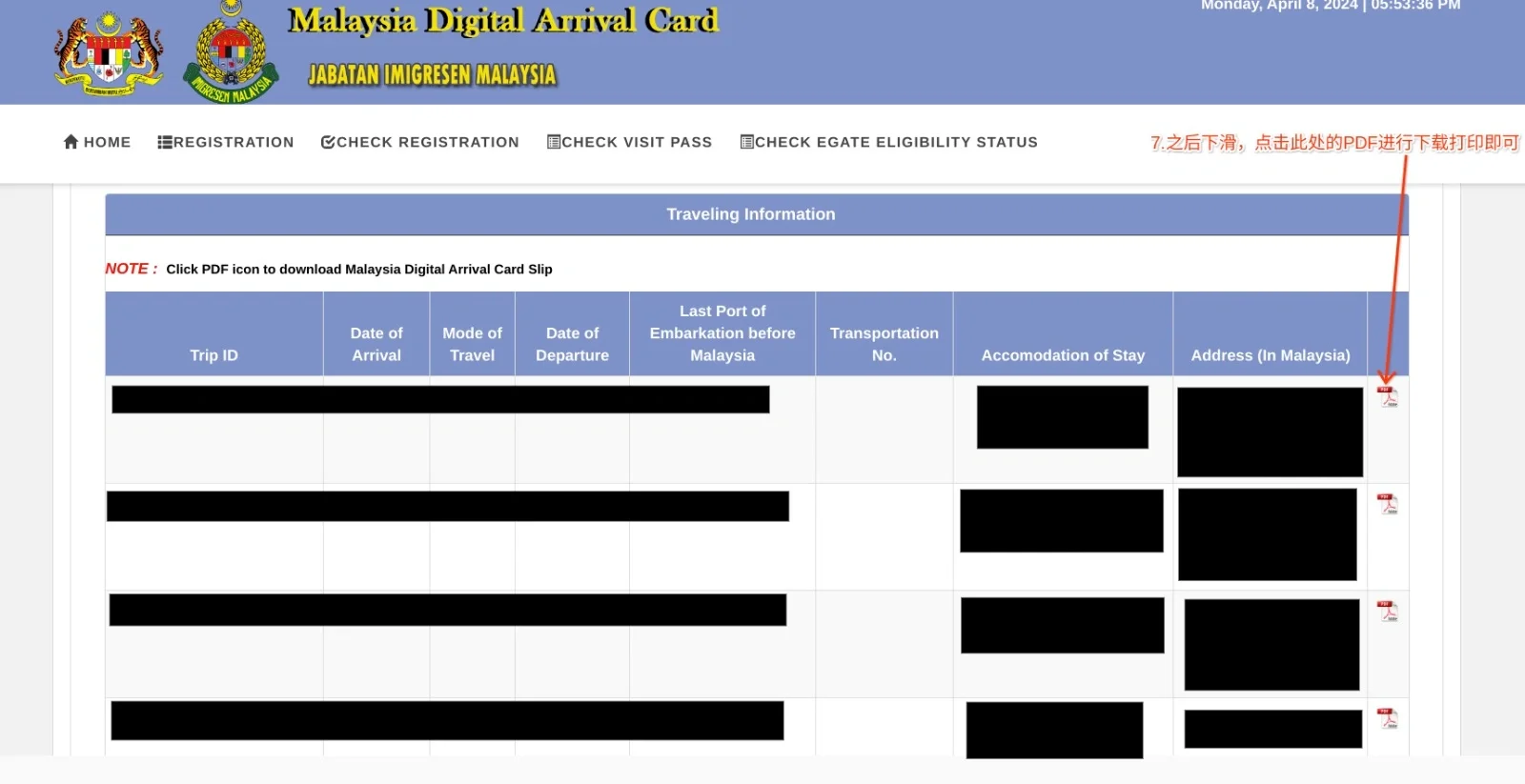Click the Last Port of Embarkation header
Screen dimensions: 1525x784
point(722,333)
